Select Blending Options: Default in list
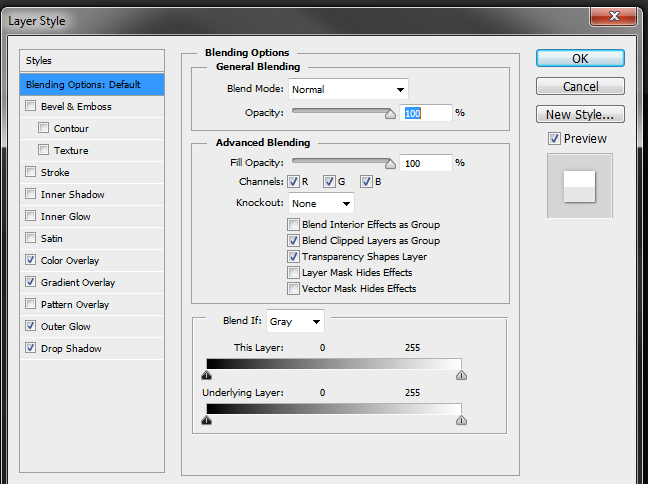648x484 pixels. pos(83,84)
